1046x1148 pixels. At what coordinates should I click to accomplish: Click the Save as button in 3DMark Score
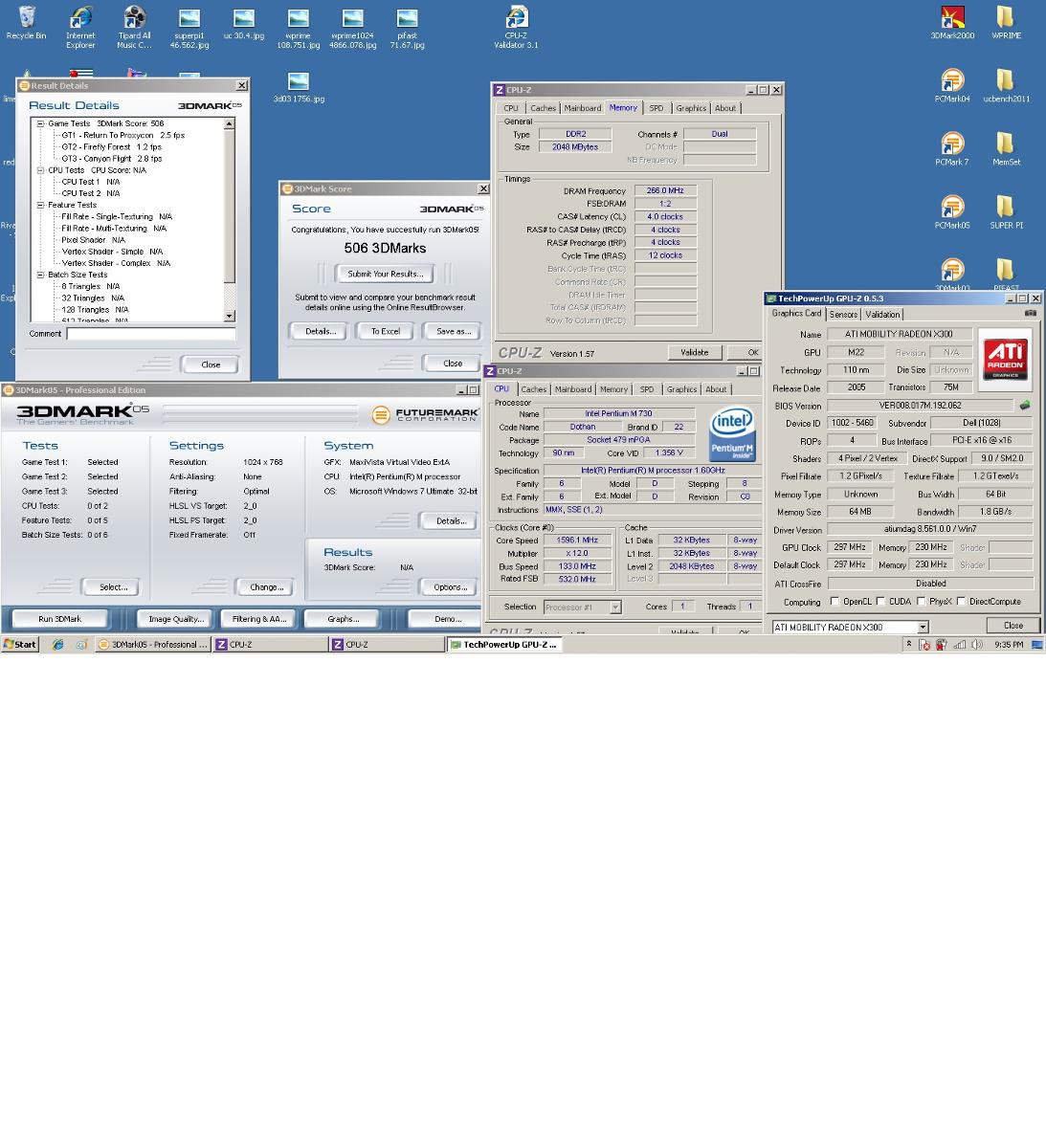(x=453, y=331)
